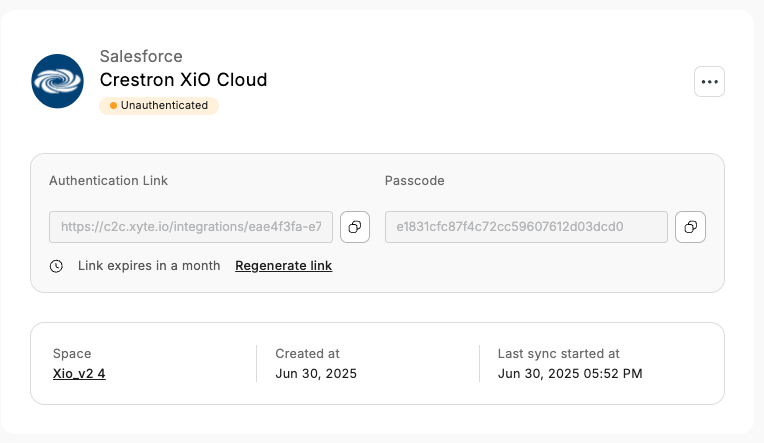Click the Jun 30, 2025 05:52 PM sync time
This screenshot has width=764, height=443.
point(570,373)
